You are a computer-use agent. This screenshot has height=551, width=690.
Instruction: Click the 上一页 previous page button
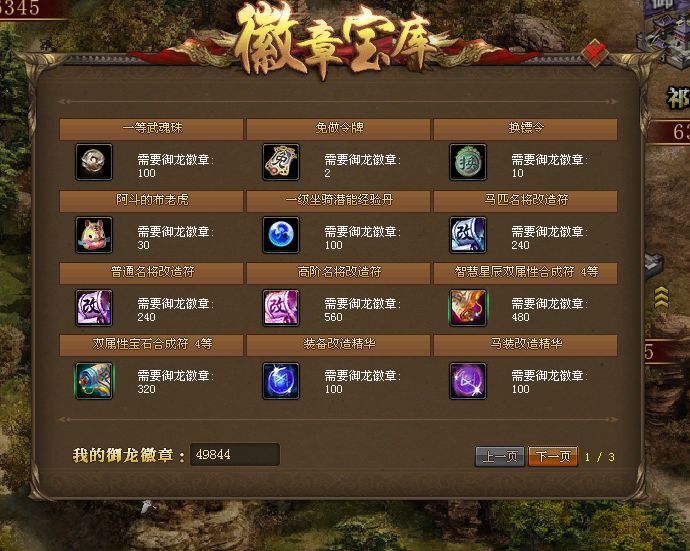(x=500, y=456)
